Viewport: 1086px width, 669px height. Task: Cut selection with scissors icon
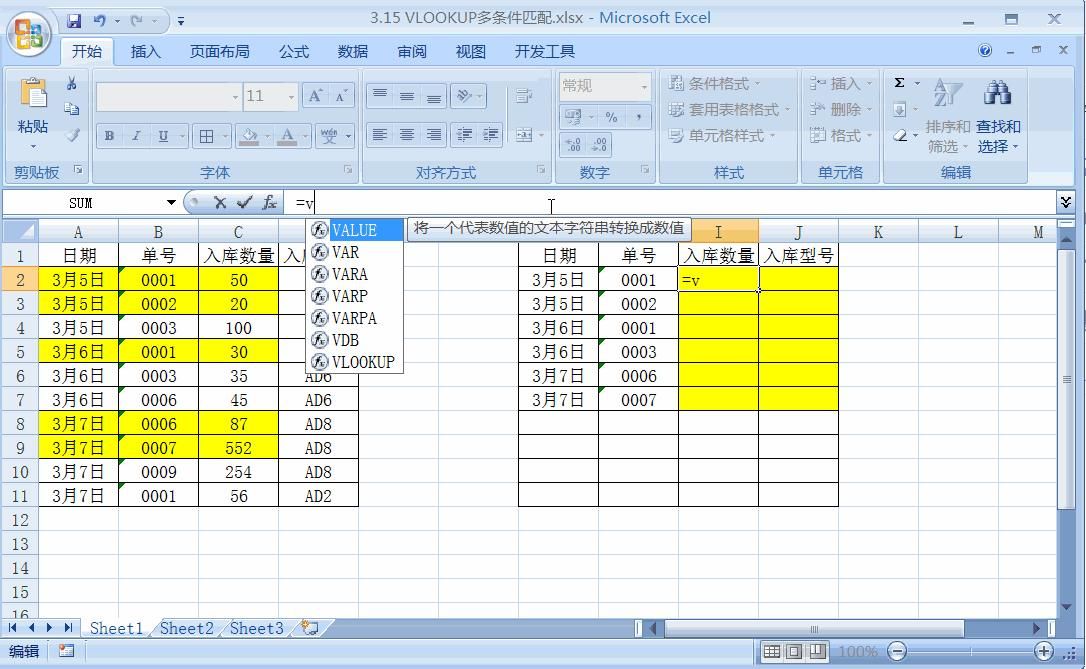click(x=71, y=84)
